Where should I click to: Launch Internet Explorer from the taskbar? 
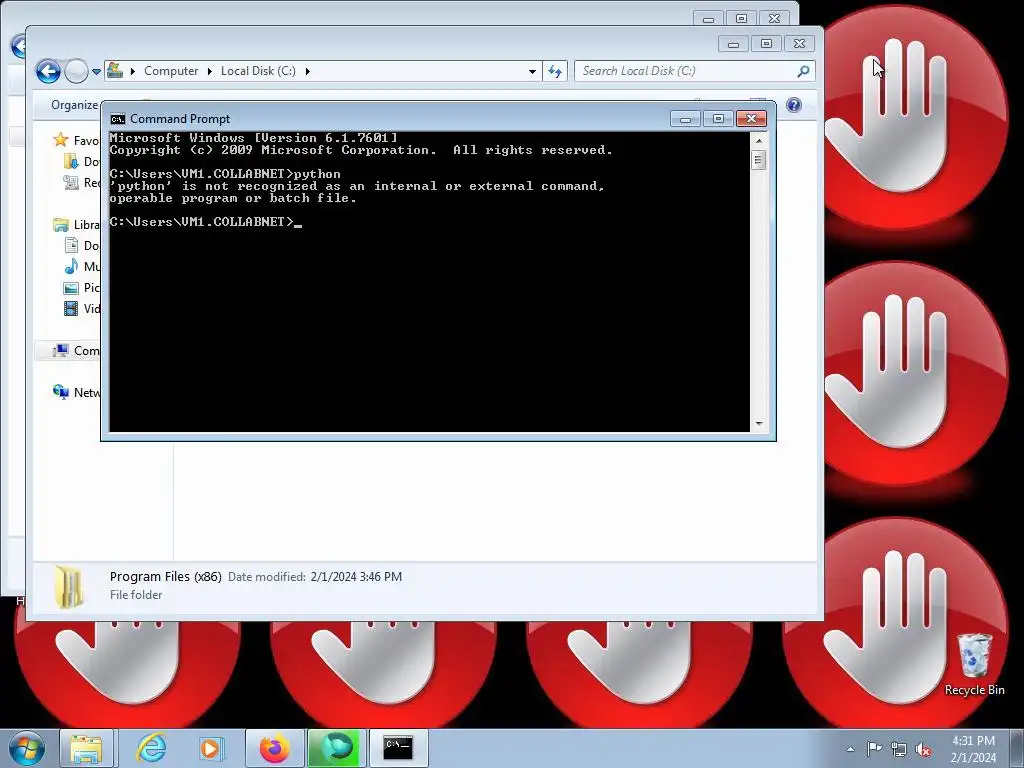point(152,748)
